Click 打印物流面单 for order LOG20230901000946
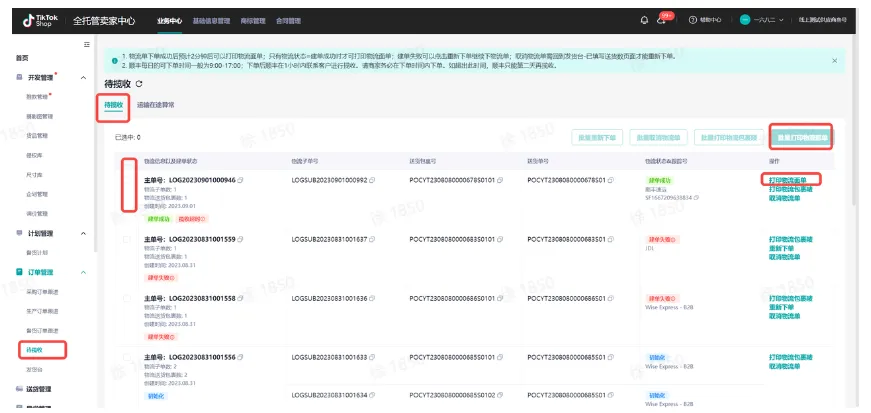The width and height of the screenshot is (871, 413). click(788, 180)
